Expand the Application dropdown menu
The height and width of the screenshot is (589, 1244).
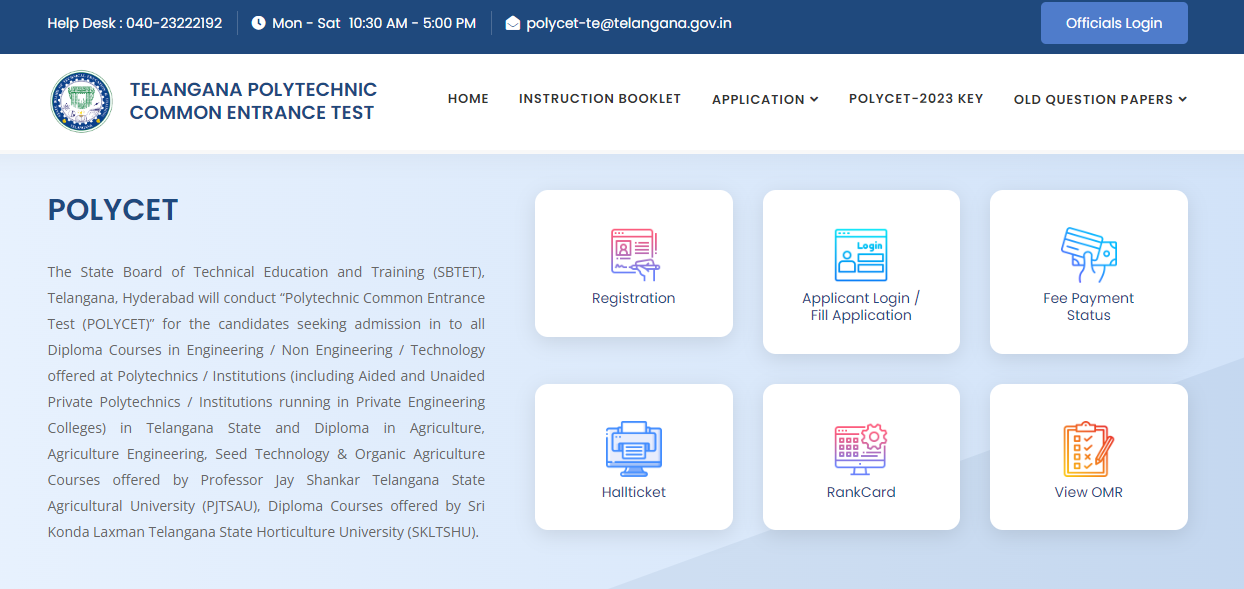point(765,99)
